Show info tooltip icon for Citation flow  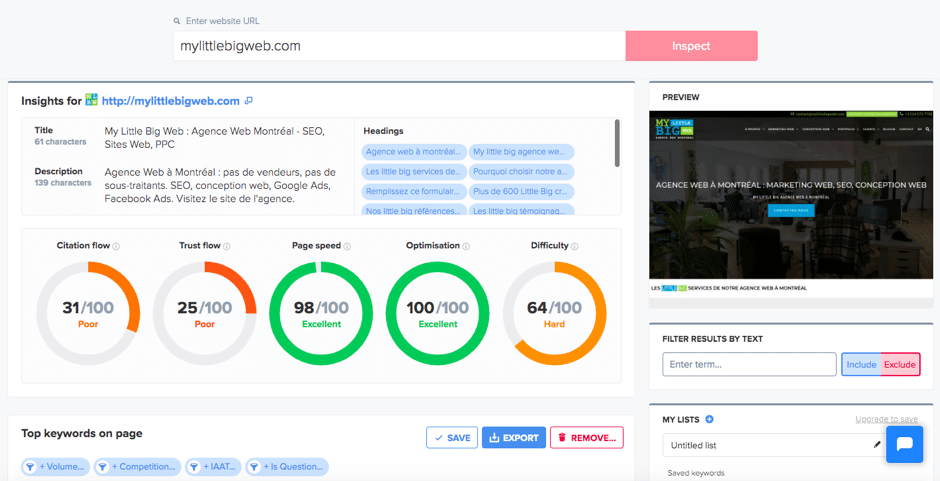coord(116,246)
